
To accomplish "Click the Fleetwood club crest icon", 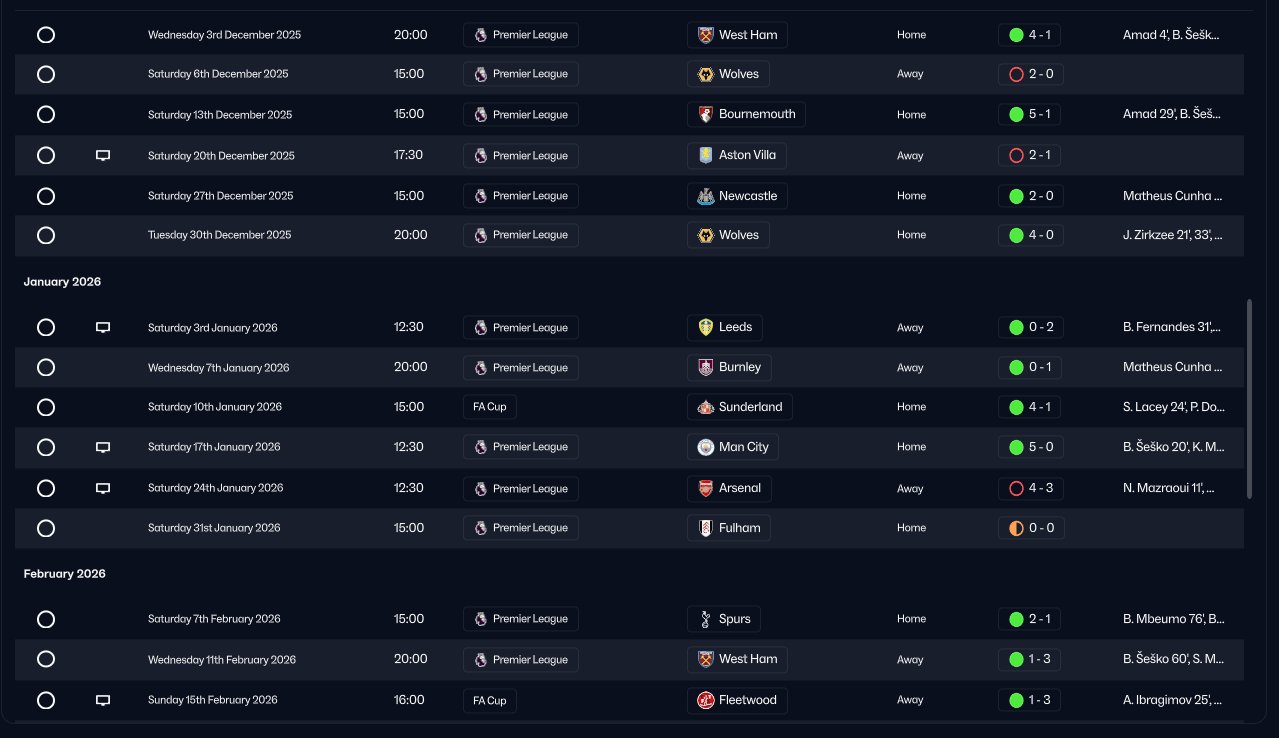I will point(706,700).
